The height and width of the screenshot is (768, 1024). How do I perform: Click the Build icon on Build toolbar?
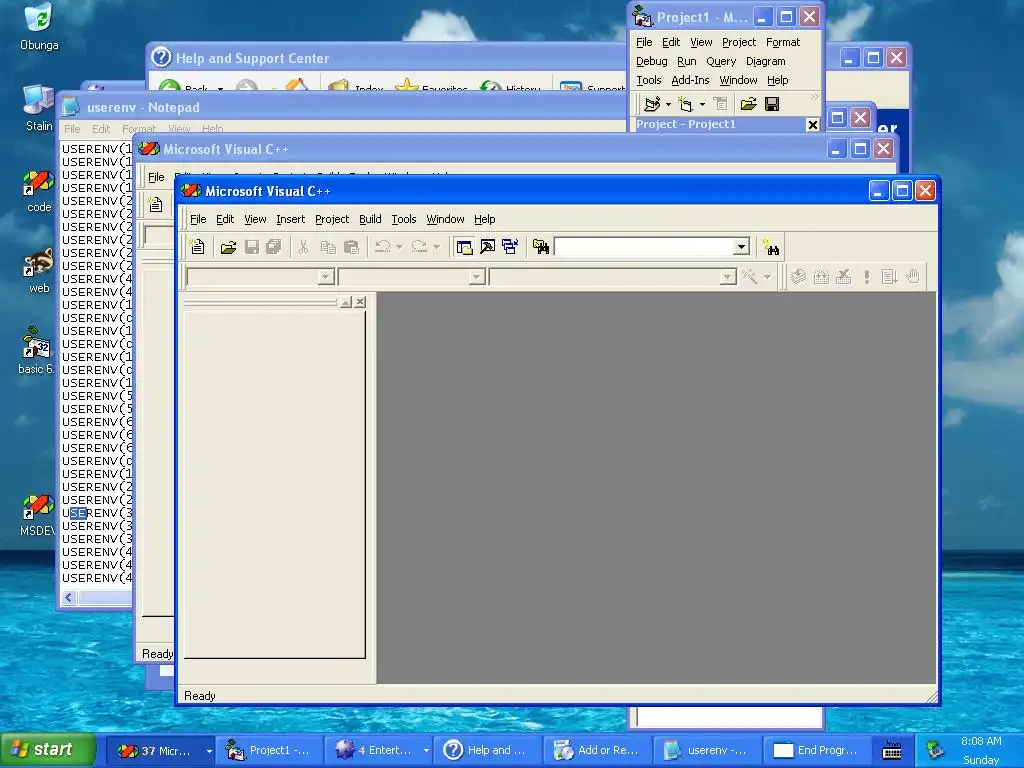821,277
